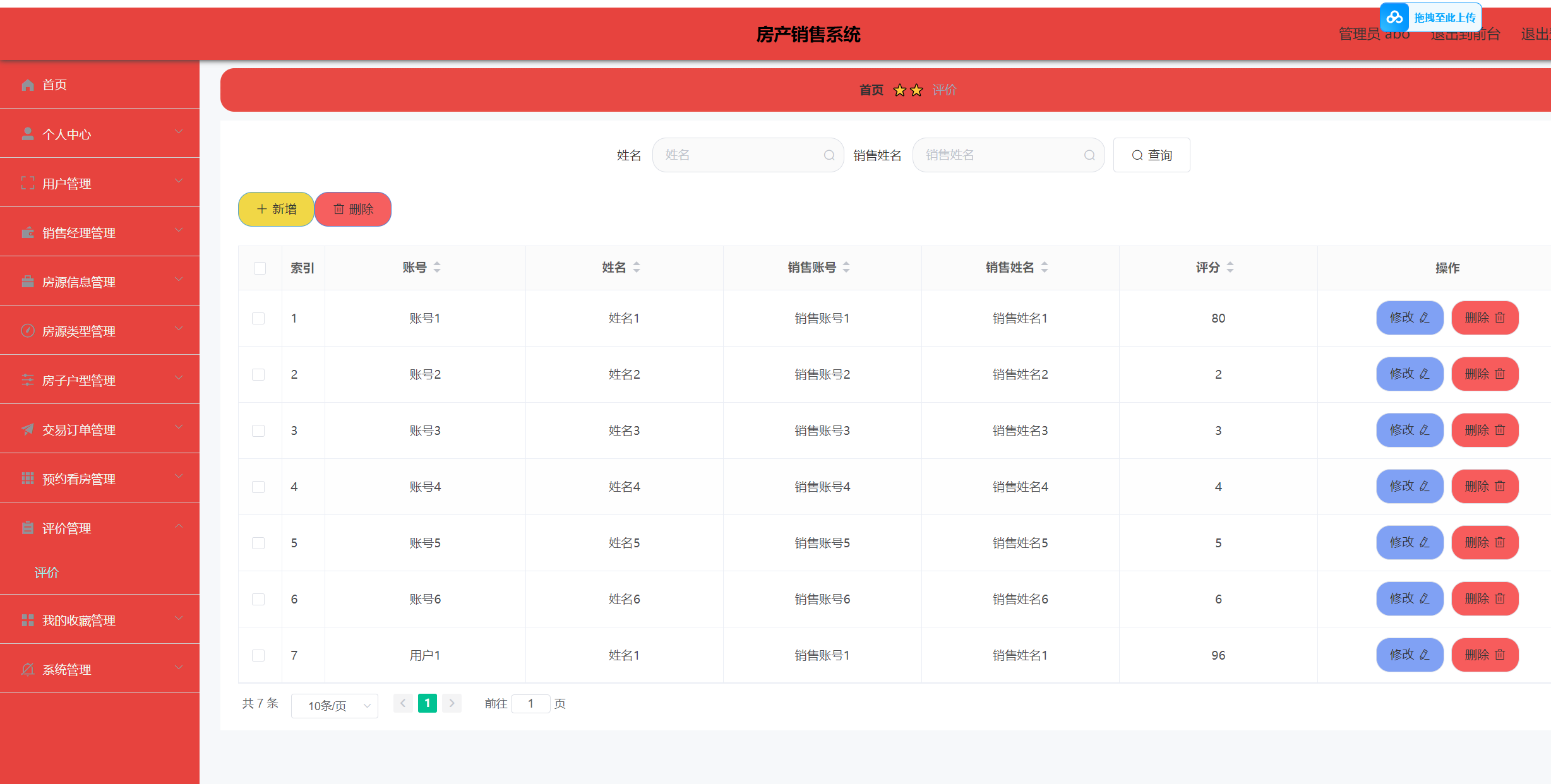This screenshot has width=1551, height=784.
Task: Click the 预约看房管理 grid icon
Action: click(28, 478)
